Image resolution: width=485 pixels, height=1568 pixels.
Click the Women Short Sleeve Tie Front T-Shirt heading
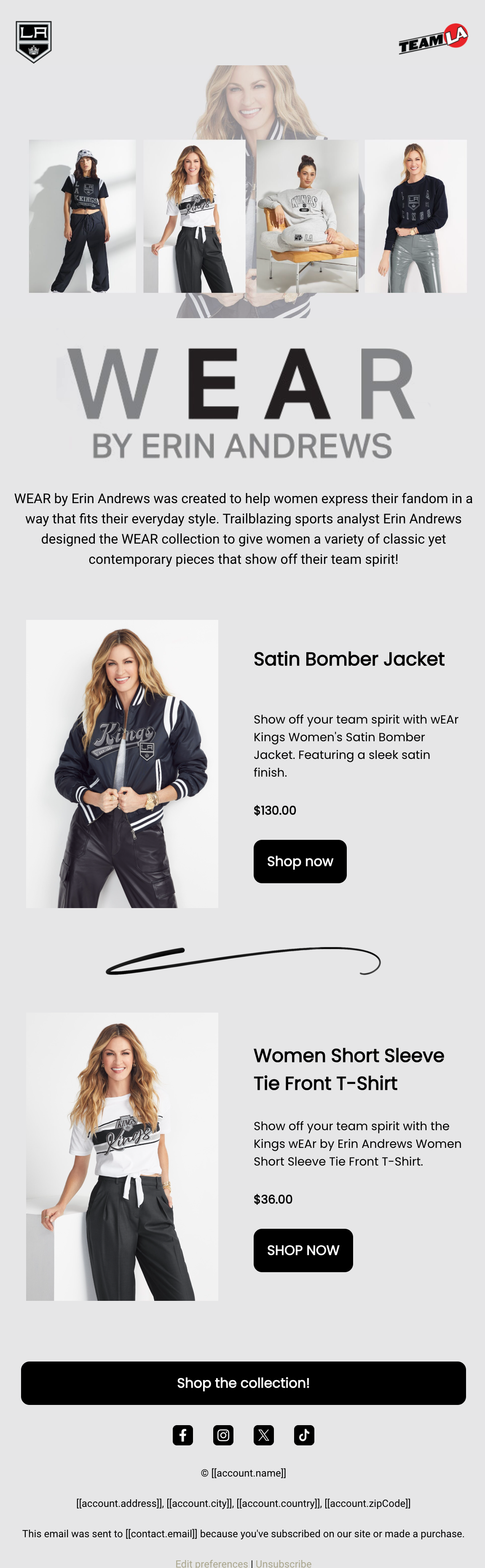(349, 1069)
